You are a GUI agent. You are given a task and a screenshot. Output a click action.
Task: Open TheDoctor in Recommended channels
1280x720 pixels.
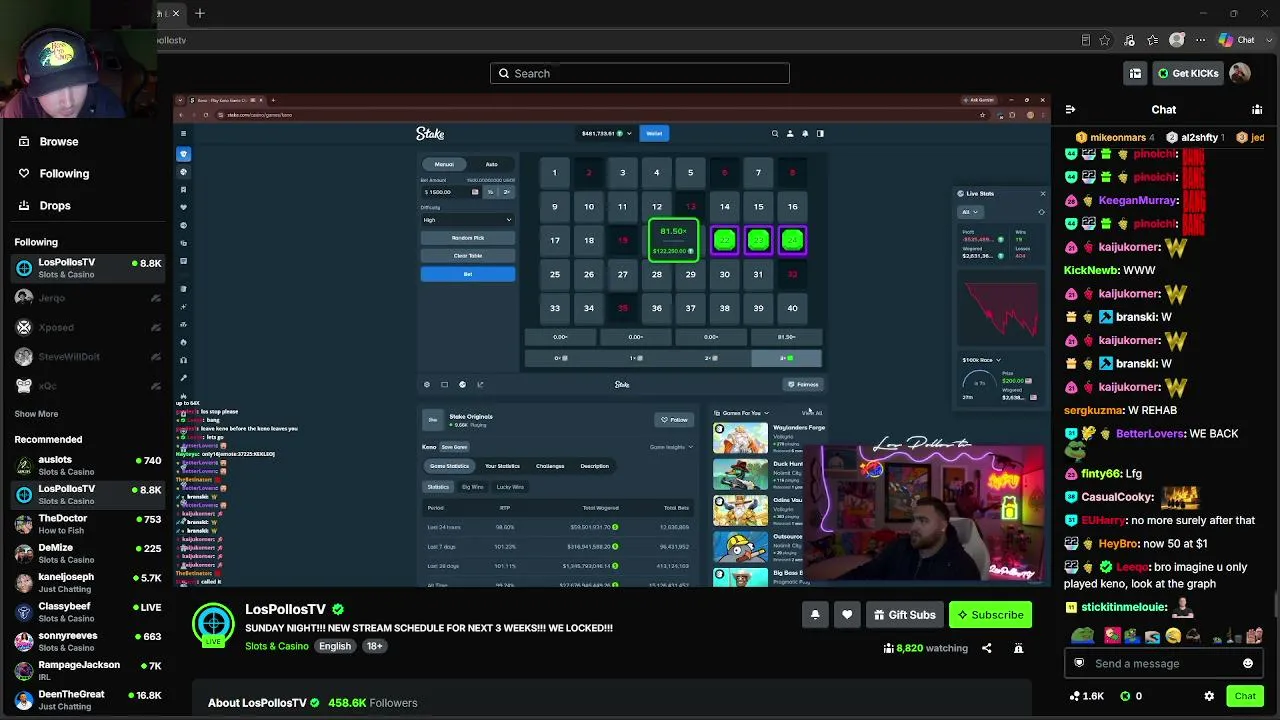click(x=88, y=524)
